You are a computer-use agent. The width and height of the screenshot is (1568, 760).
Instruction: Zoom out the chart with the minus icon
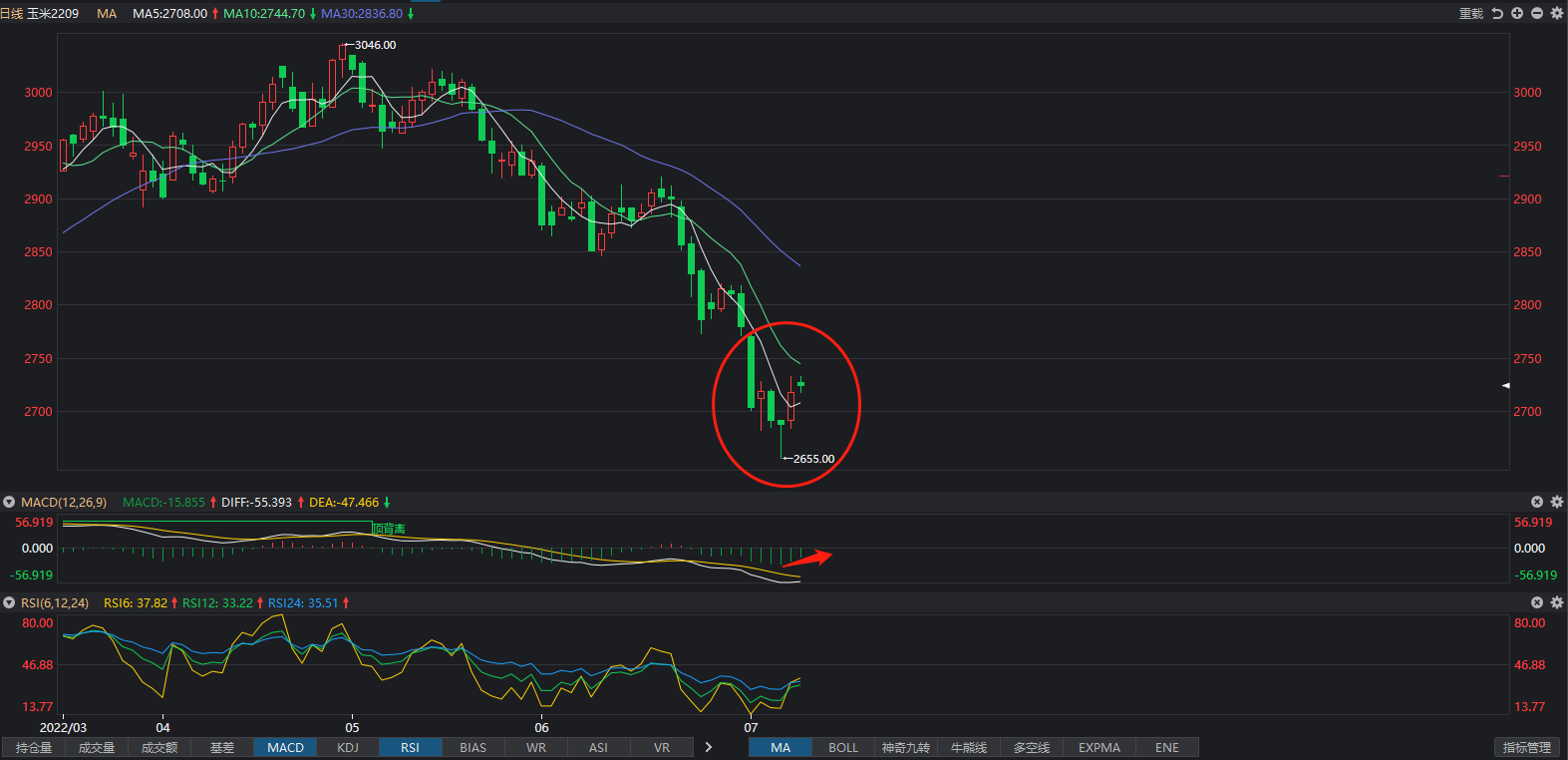[1537, 13]
